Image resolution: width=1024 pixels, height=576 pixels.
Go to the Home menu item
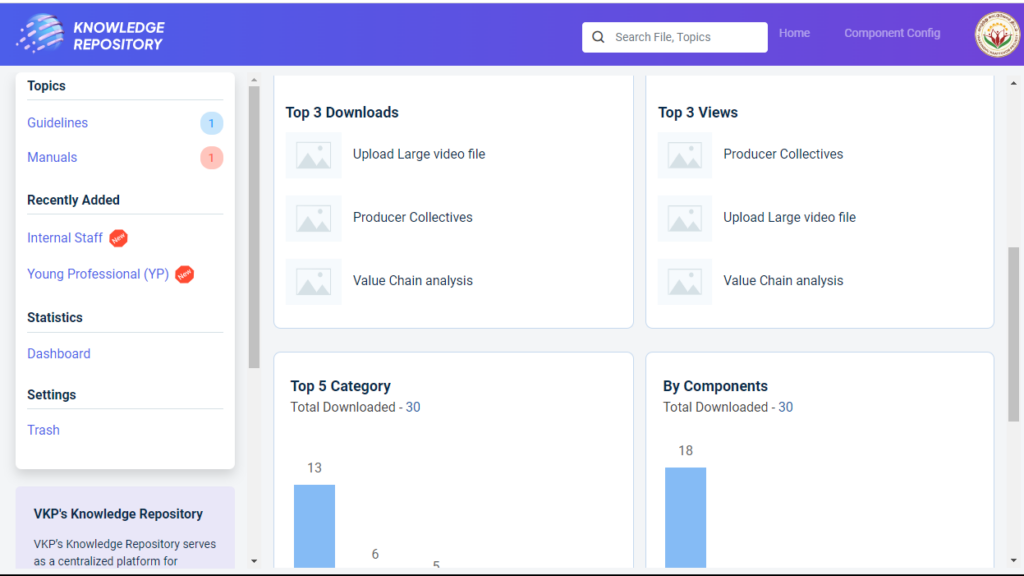coord(794,33)
